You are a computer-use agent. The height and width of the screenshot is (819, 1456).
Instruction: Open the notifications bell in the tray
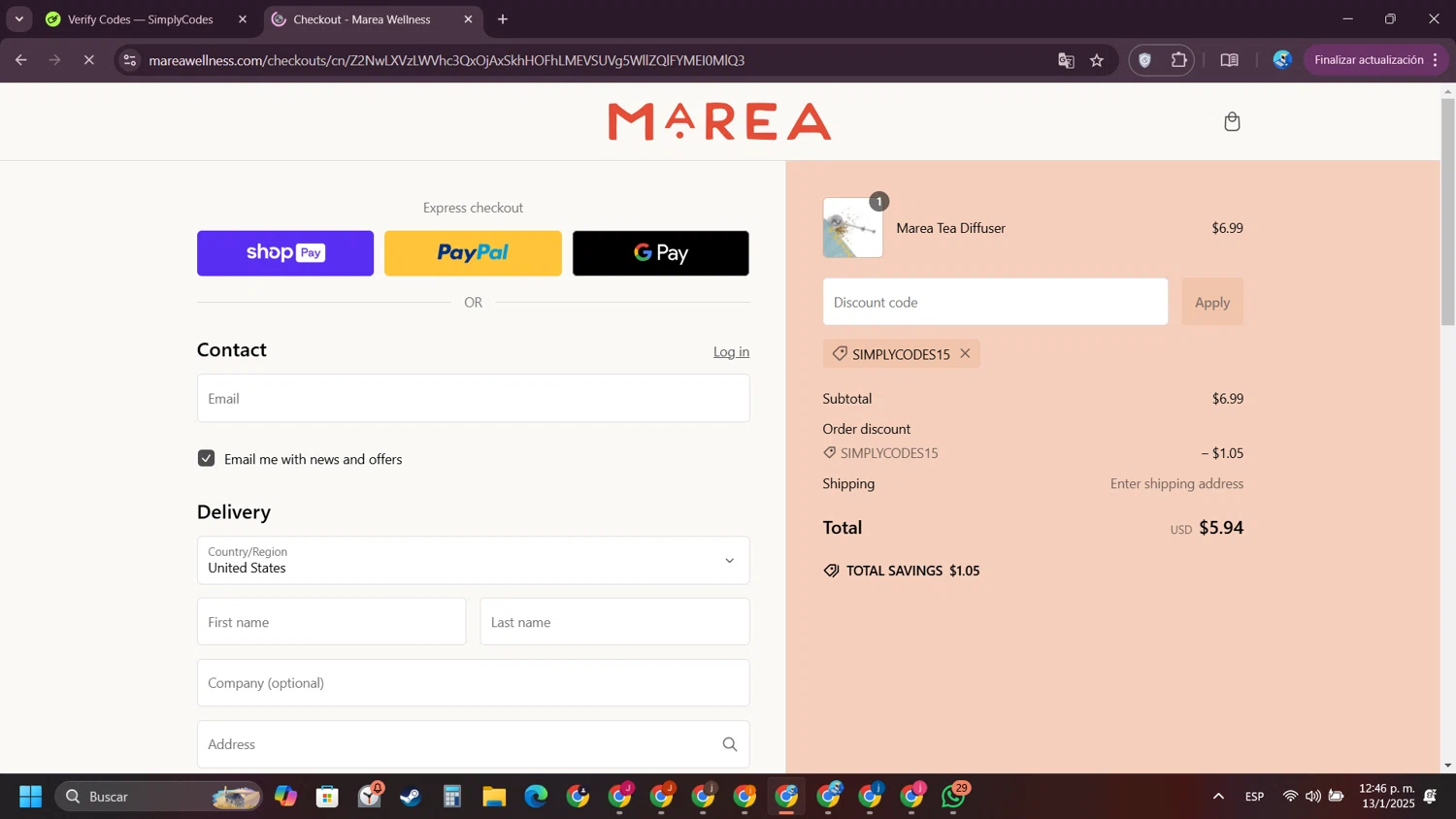point(1430,797)
